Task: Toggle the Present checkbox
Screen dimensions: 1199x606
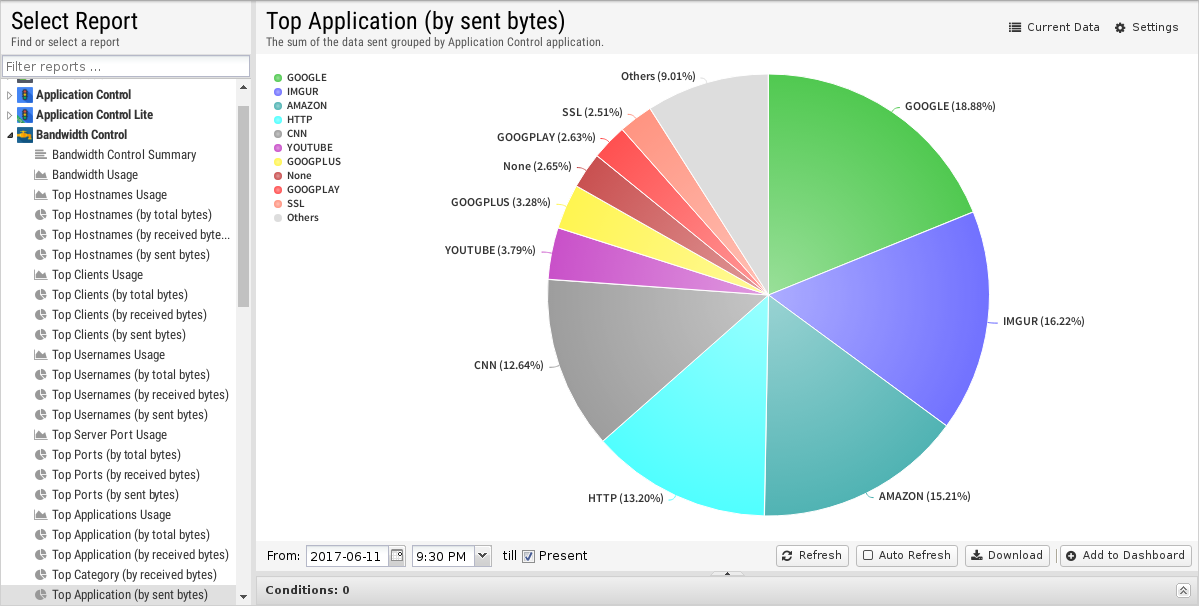Action: 528,556
